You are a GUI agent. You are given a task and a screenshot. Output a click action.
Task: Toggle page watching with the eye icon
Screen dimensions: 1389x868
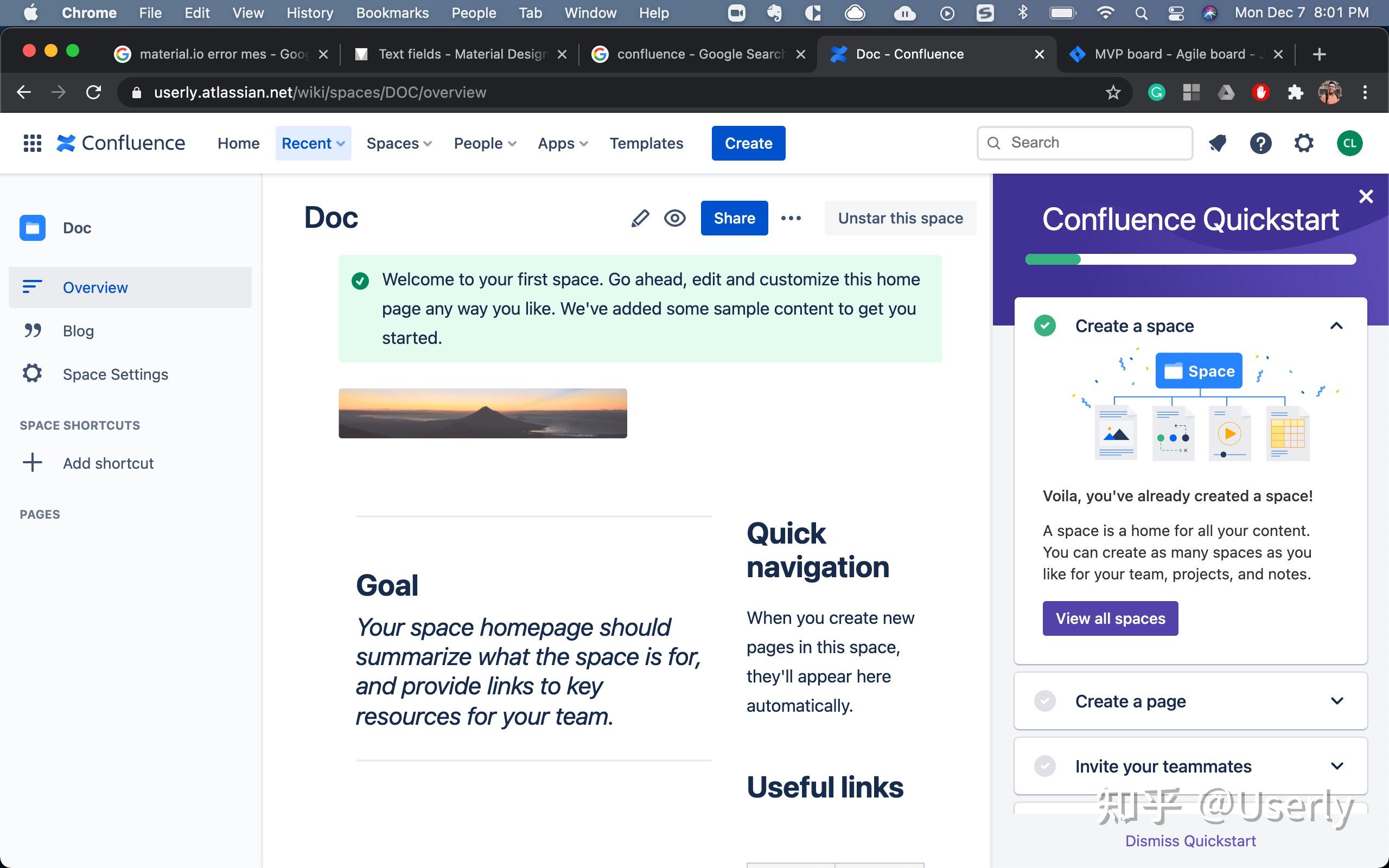[674, 218]
